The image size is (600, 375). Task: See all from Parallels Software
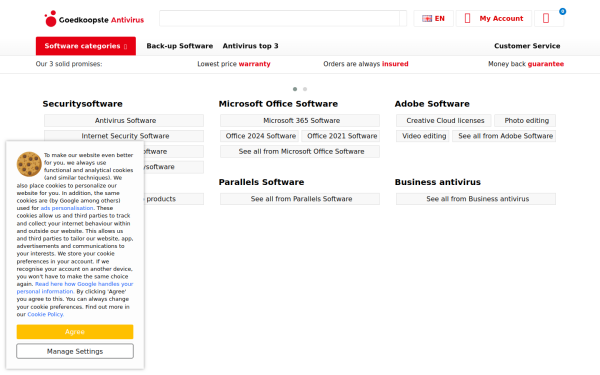pyautogui.click(x=300, y=199)
